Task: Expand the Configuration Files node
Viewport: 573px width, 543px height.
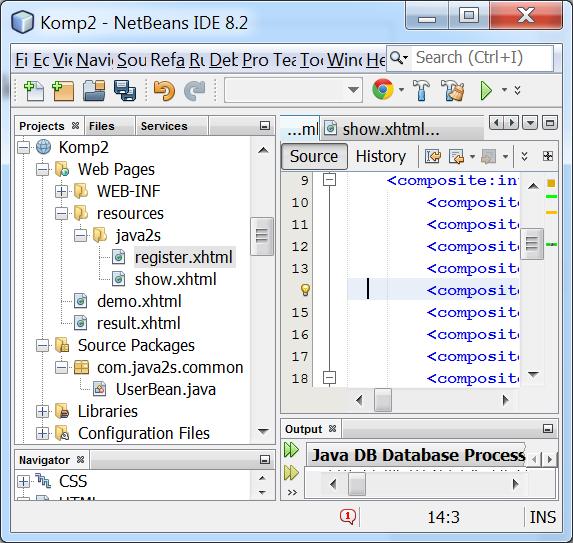Action: coord(42,433)
